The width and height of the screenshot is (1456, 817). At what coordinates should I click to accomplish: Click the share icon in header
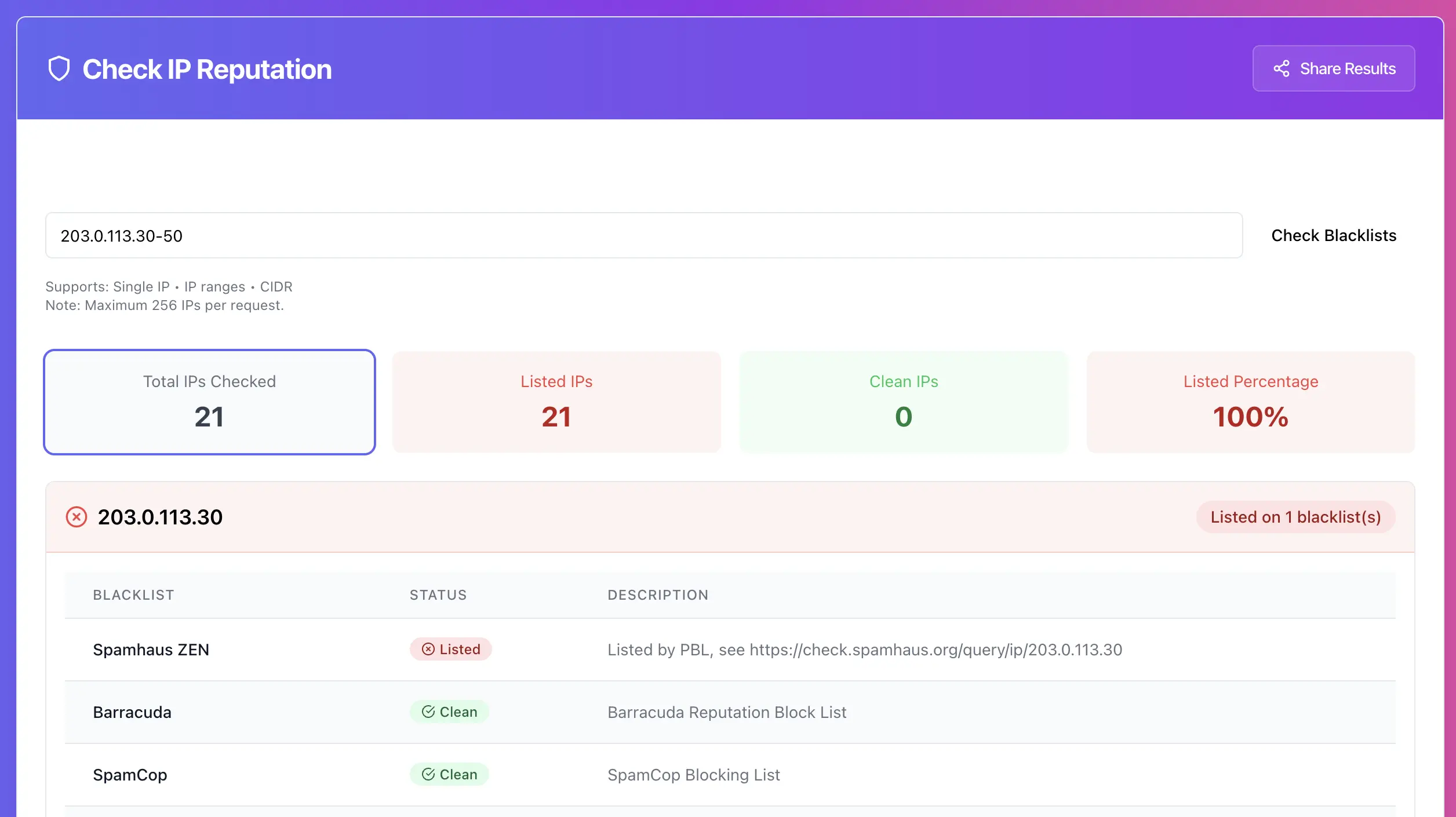[x=1281, y=68]
